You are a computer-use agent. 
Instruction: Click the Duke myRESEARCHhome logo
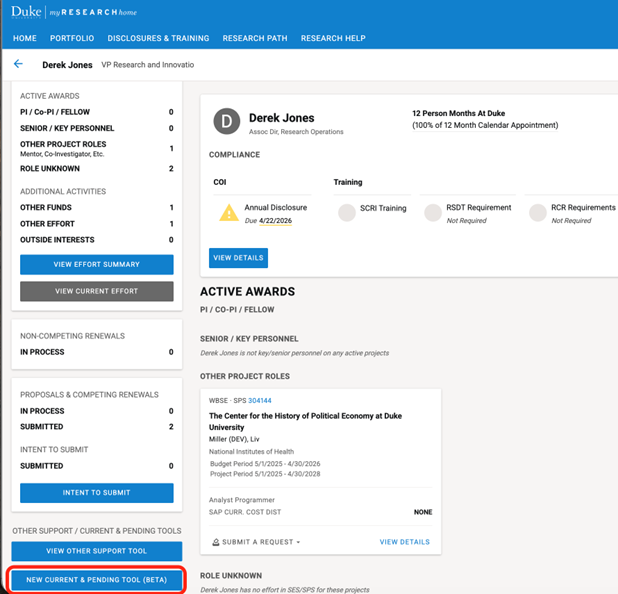click(x=75, y=12)
